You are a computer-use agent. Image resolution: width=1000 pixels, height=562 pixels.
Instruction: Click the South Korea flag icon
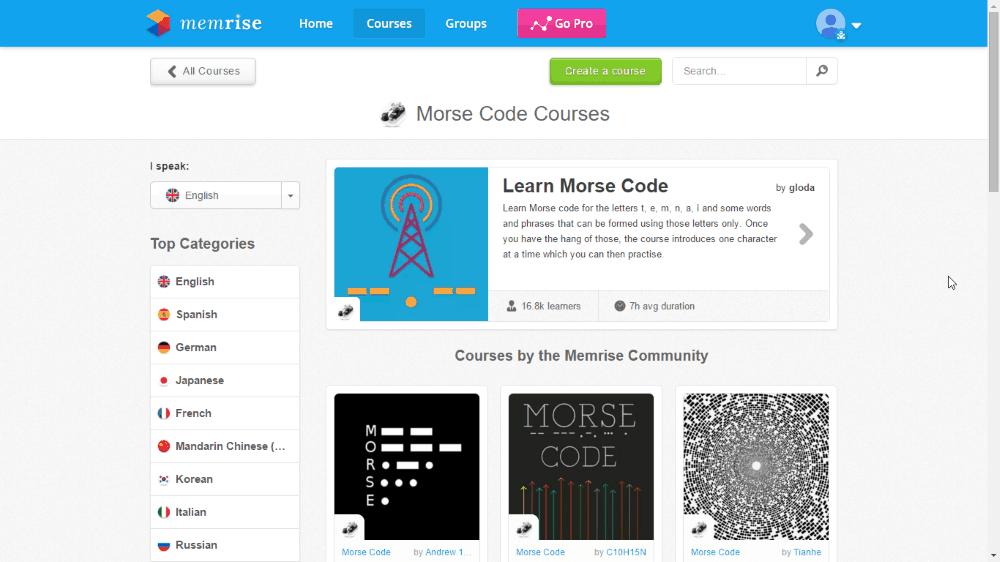(x=164, y=479)
